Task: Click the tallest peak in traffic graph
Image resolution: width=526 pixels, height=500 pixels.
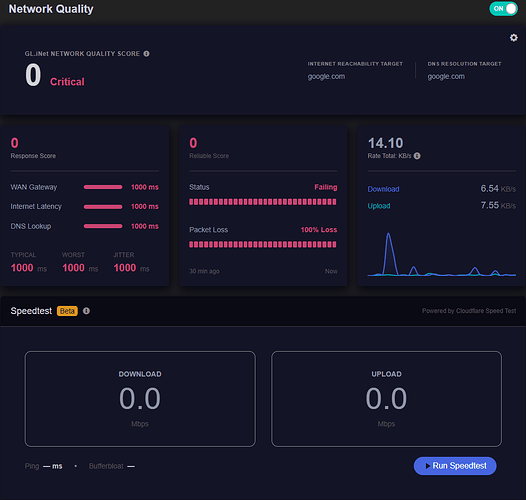Action: [388, 234]
